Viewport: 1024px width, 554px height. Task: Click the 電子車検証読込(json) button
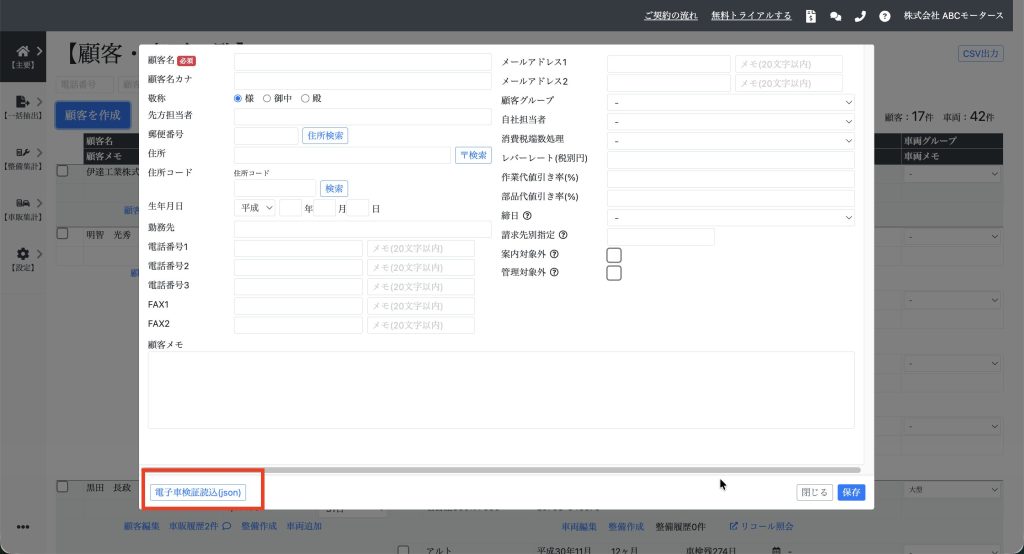(197, 492)
